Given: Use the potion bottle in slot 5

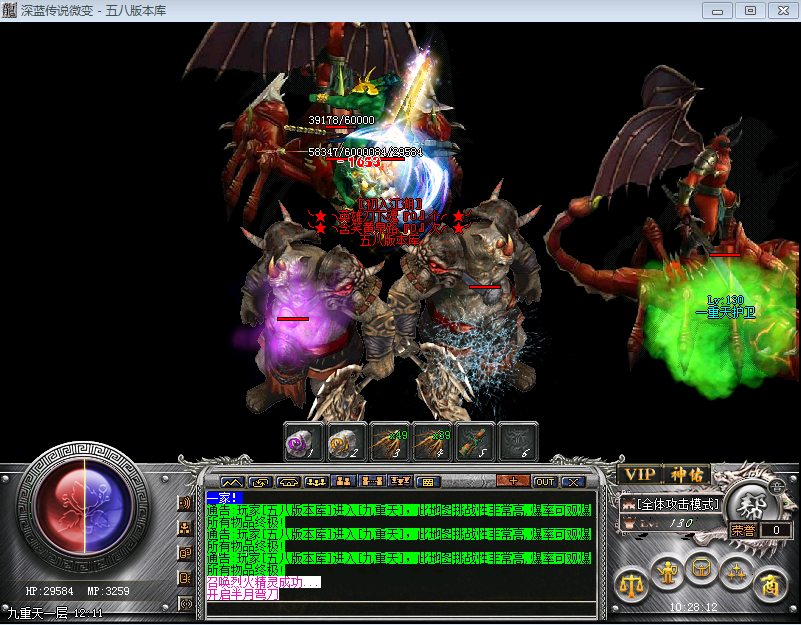Looking at the screenshot, I should coord(476,442).
